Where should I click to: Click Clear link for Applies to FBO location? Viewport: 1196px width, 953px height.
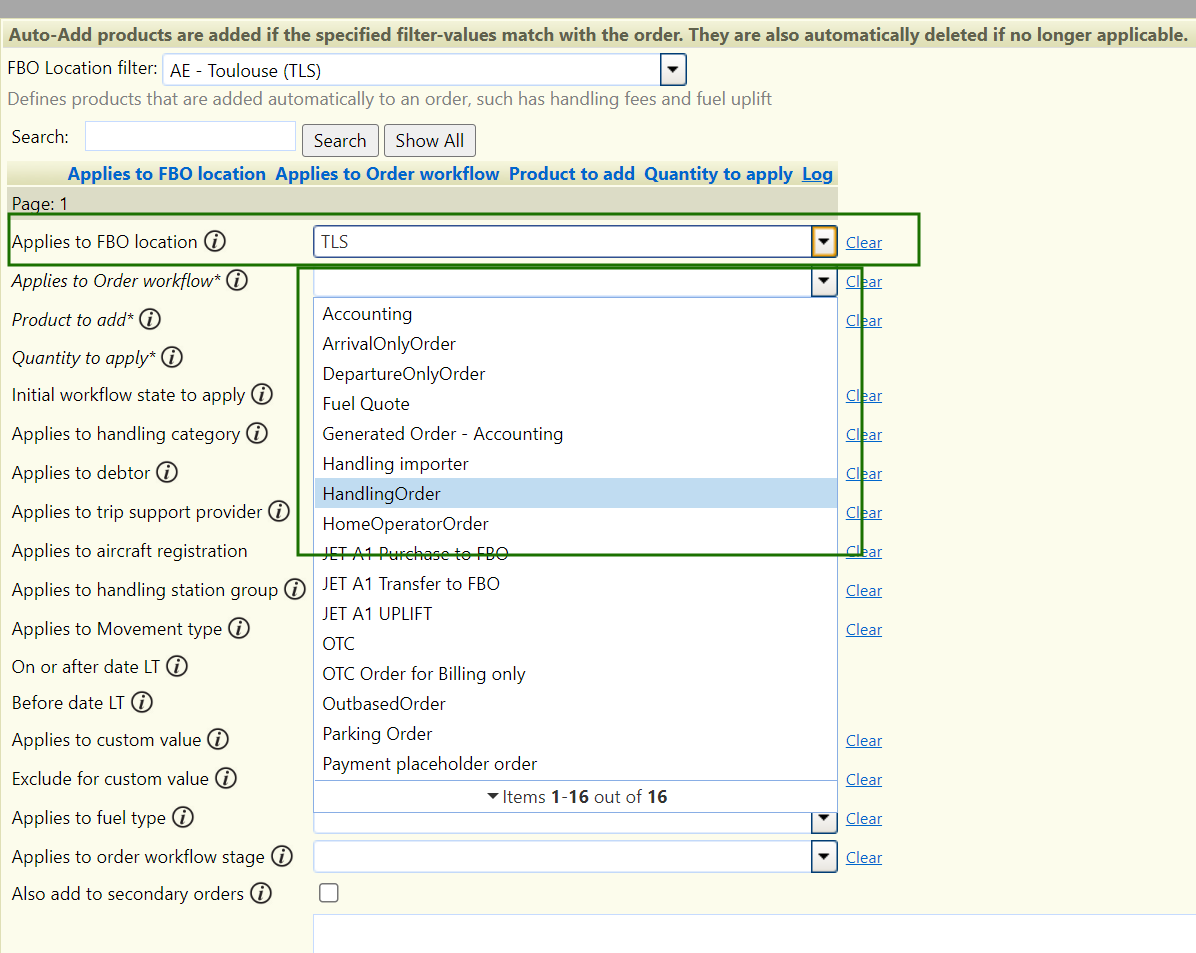864,243
